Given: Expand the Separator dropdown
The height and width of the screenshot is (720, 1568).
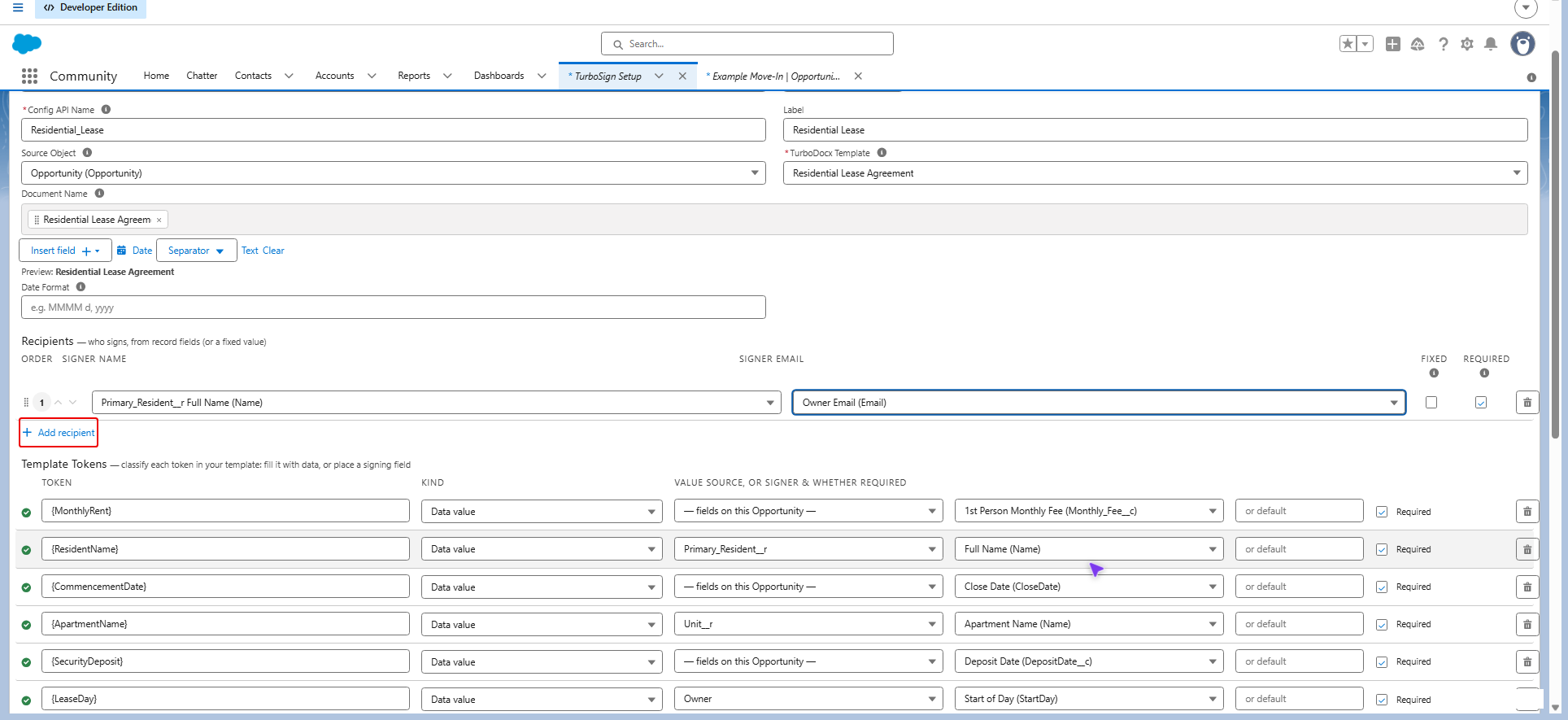Looking at the screenshot, I should click(x=197, y=251).
